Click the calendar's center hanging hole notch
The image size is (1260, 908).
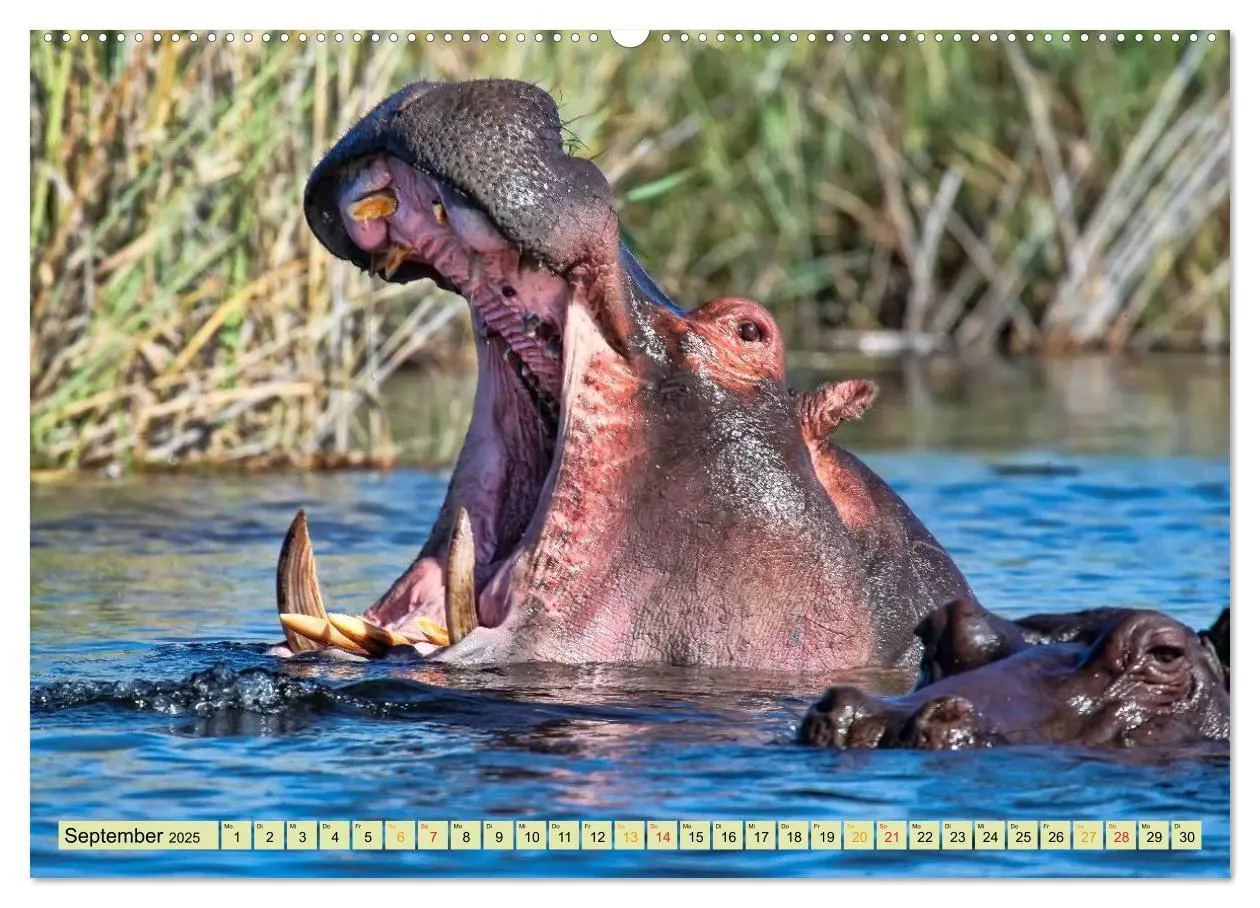630,37
